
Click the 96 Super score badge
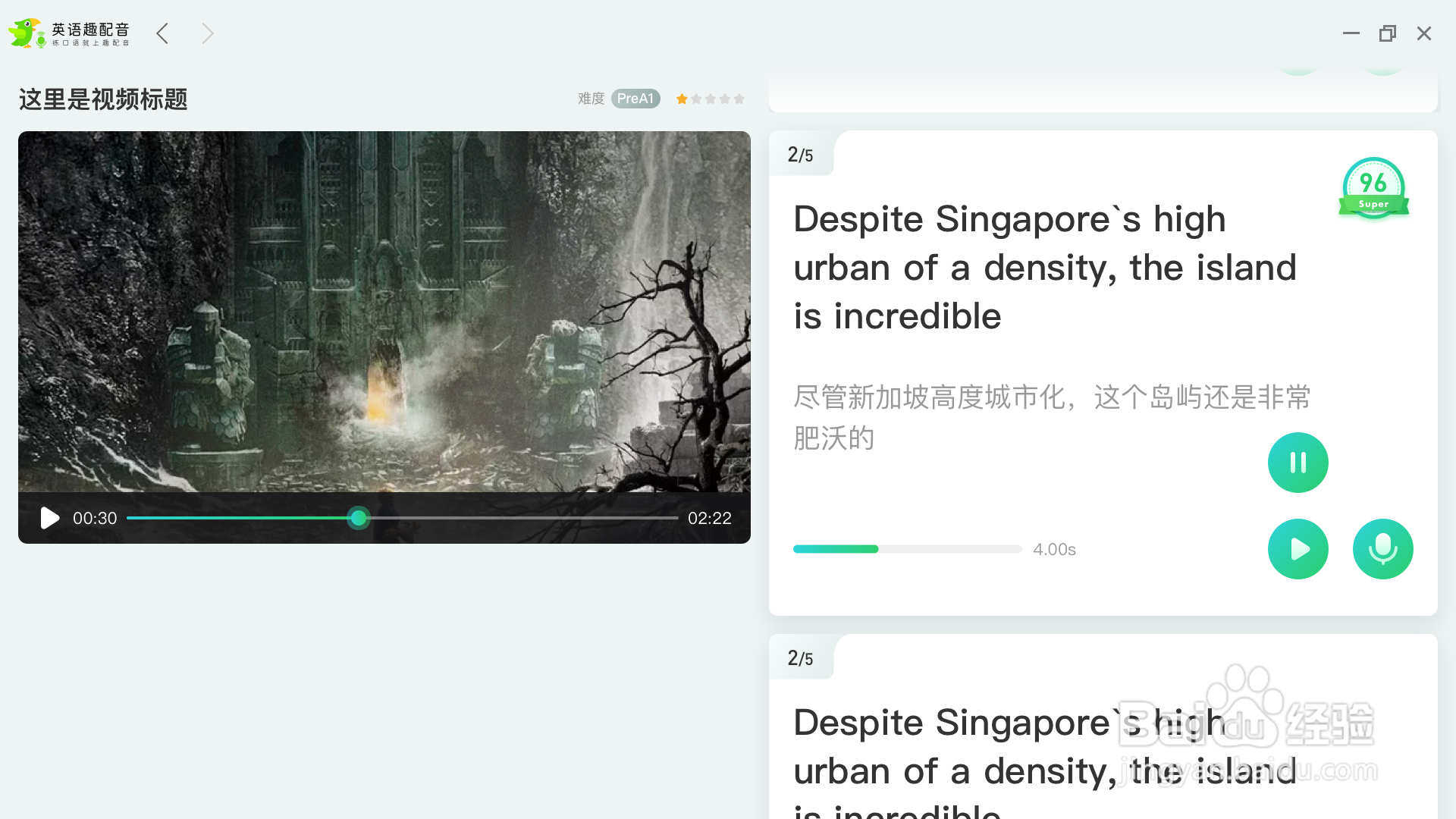pyautogui.click(x=1373, y=187)
